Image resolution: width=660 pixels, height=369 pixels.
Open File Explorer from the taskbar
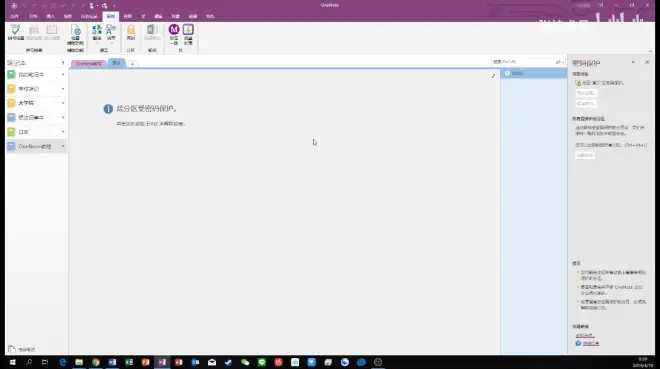coord(79,362)
